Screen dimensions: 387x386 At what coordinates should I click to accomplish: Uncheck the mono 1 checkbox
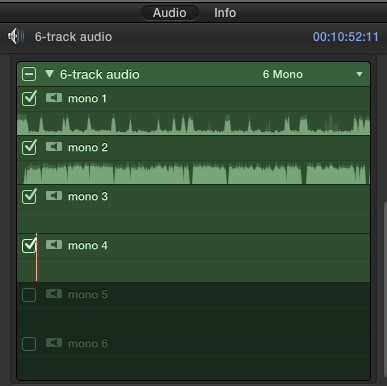click(x=29, y=98)
